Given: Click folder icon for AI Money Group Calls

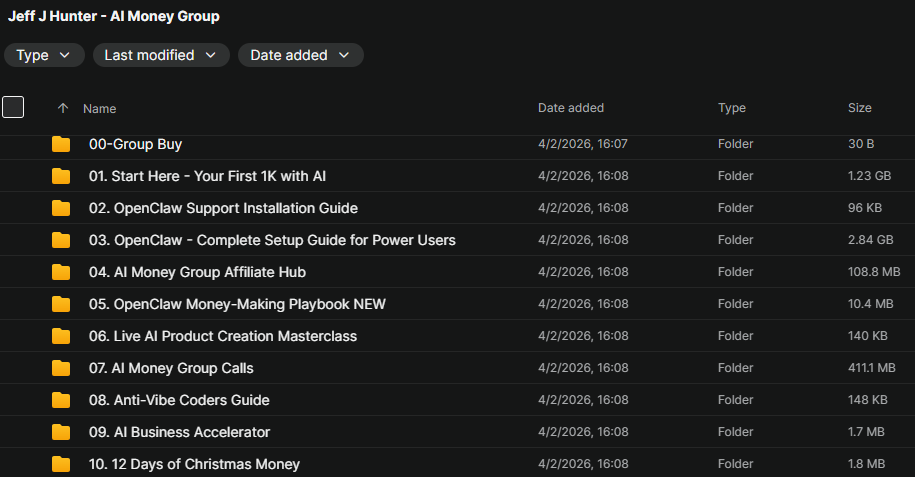Looking at the screenshot, I should (x=61, y=368).
